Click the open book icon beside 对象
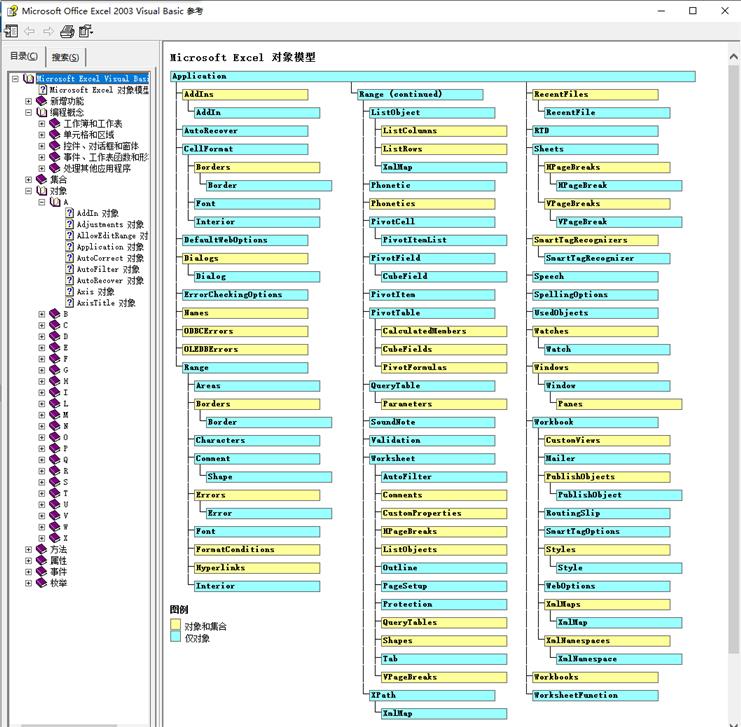741x727 pixels. click(42, 191)
